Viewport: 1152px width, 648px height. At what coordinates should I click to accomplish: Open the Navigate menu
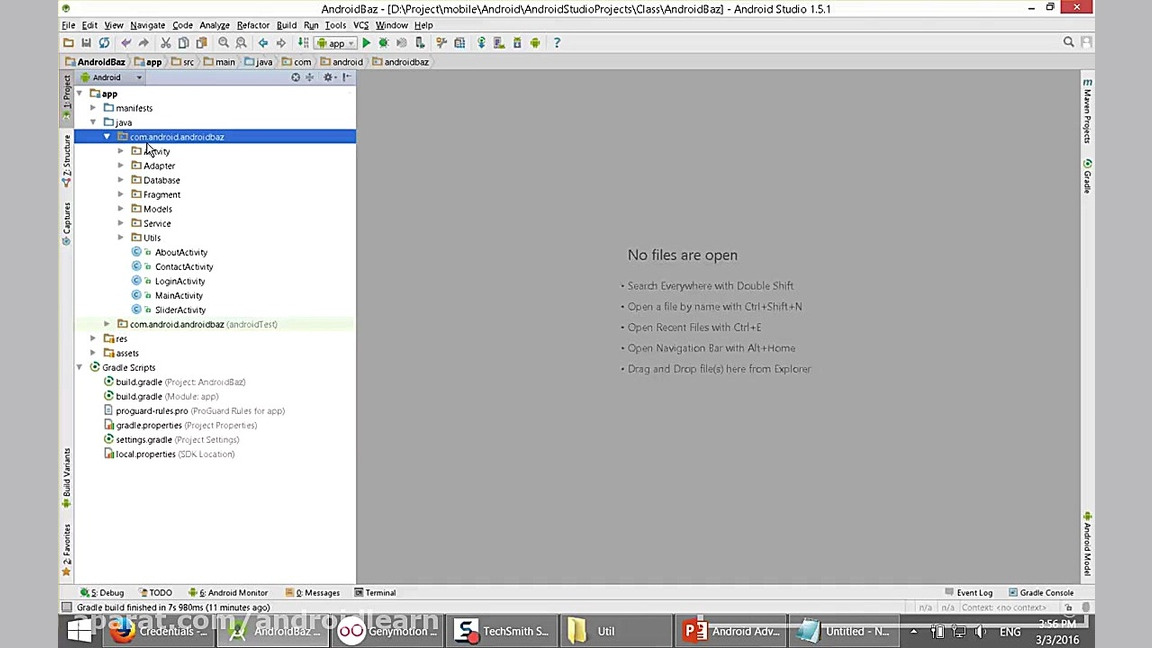point(148,25)
